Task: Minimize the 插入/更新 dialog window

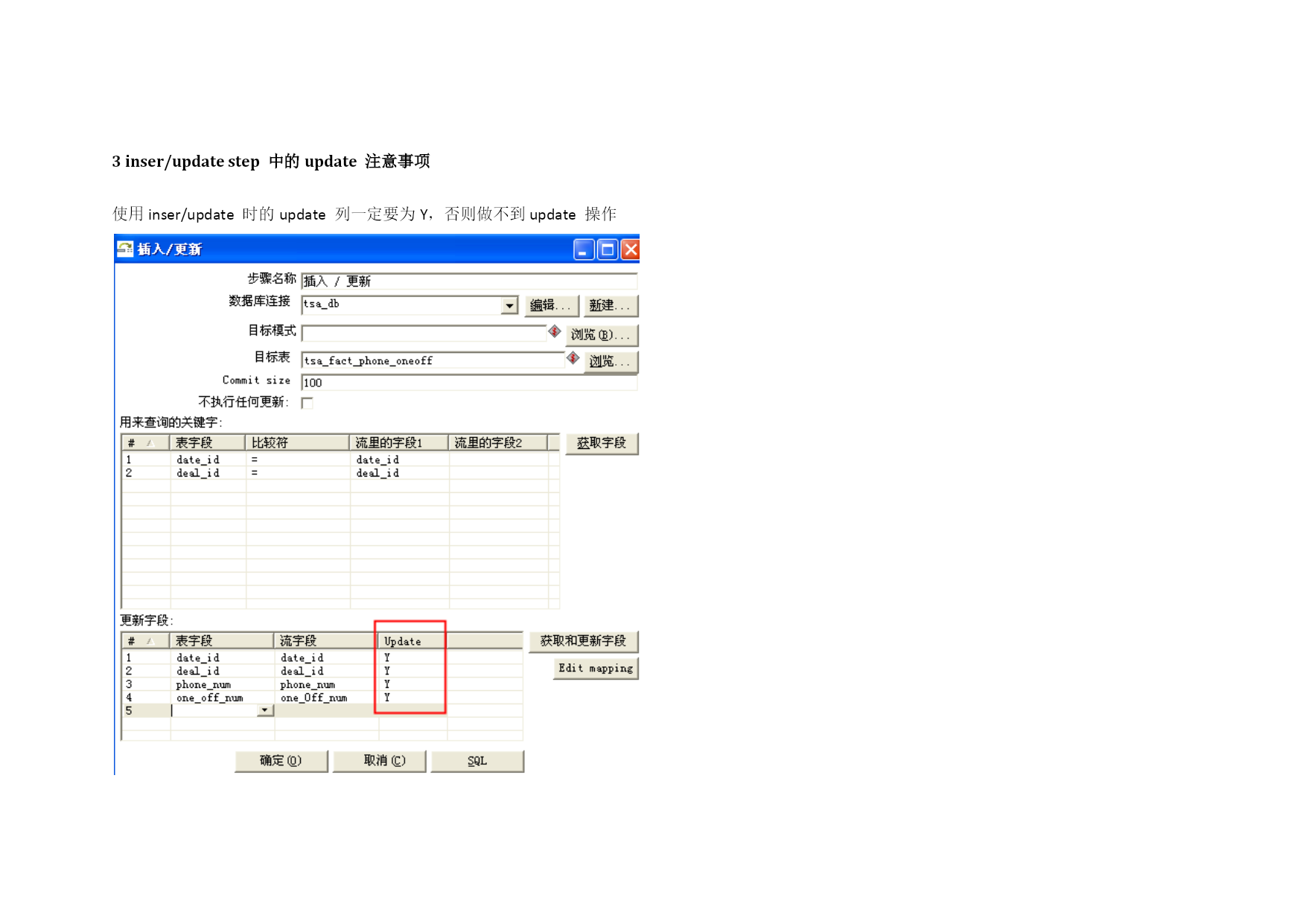Action: tap(584, 249)
